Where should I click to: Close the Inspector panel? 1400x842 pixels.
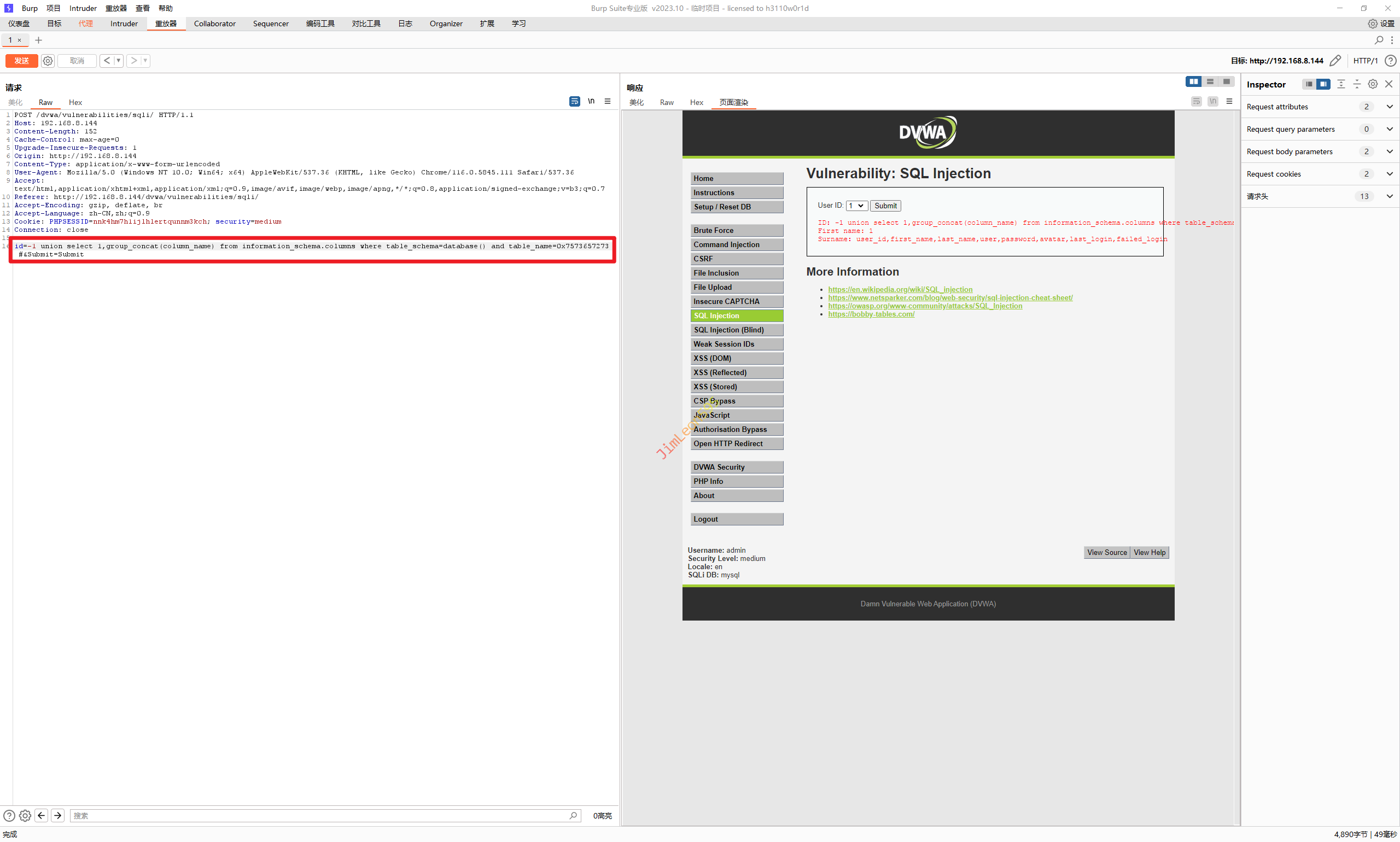(1389, 84)
